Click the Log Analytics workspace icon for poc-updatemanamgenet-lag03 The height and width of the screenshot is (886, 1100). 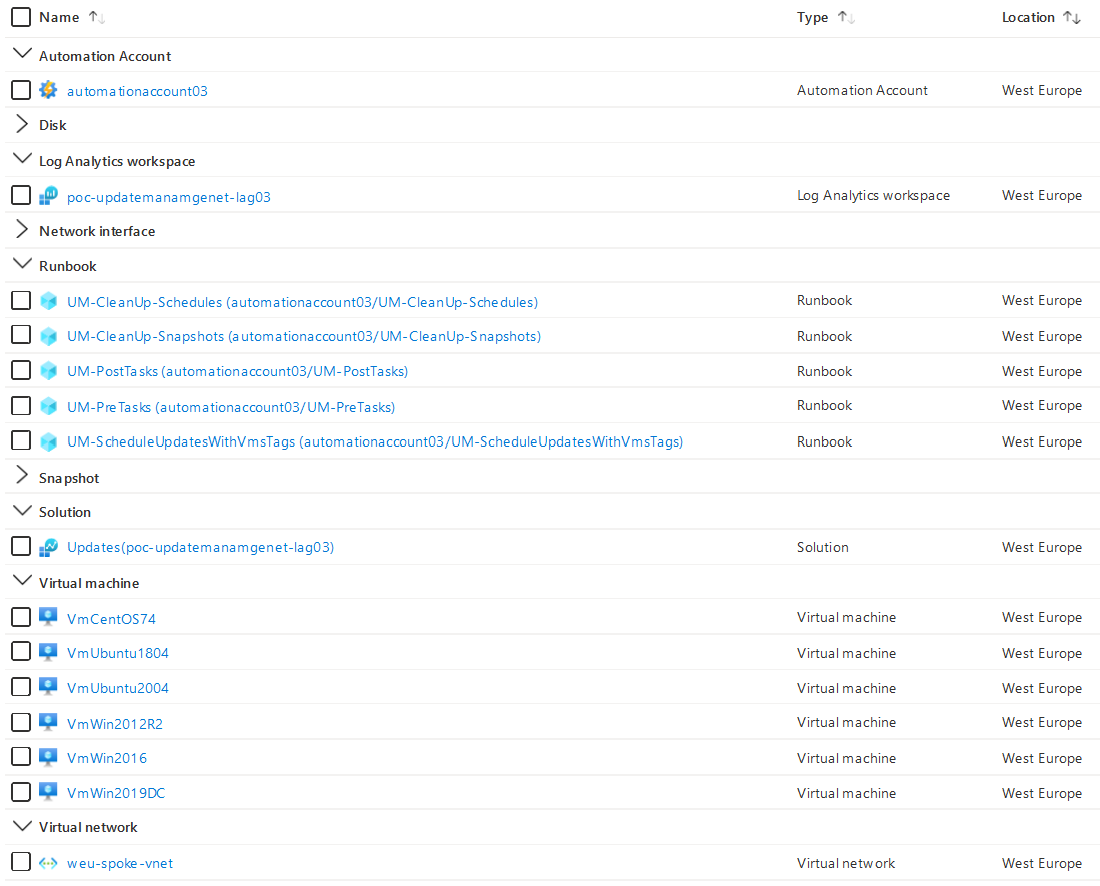pos(48,196)
